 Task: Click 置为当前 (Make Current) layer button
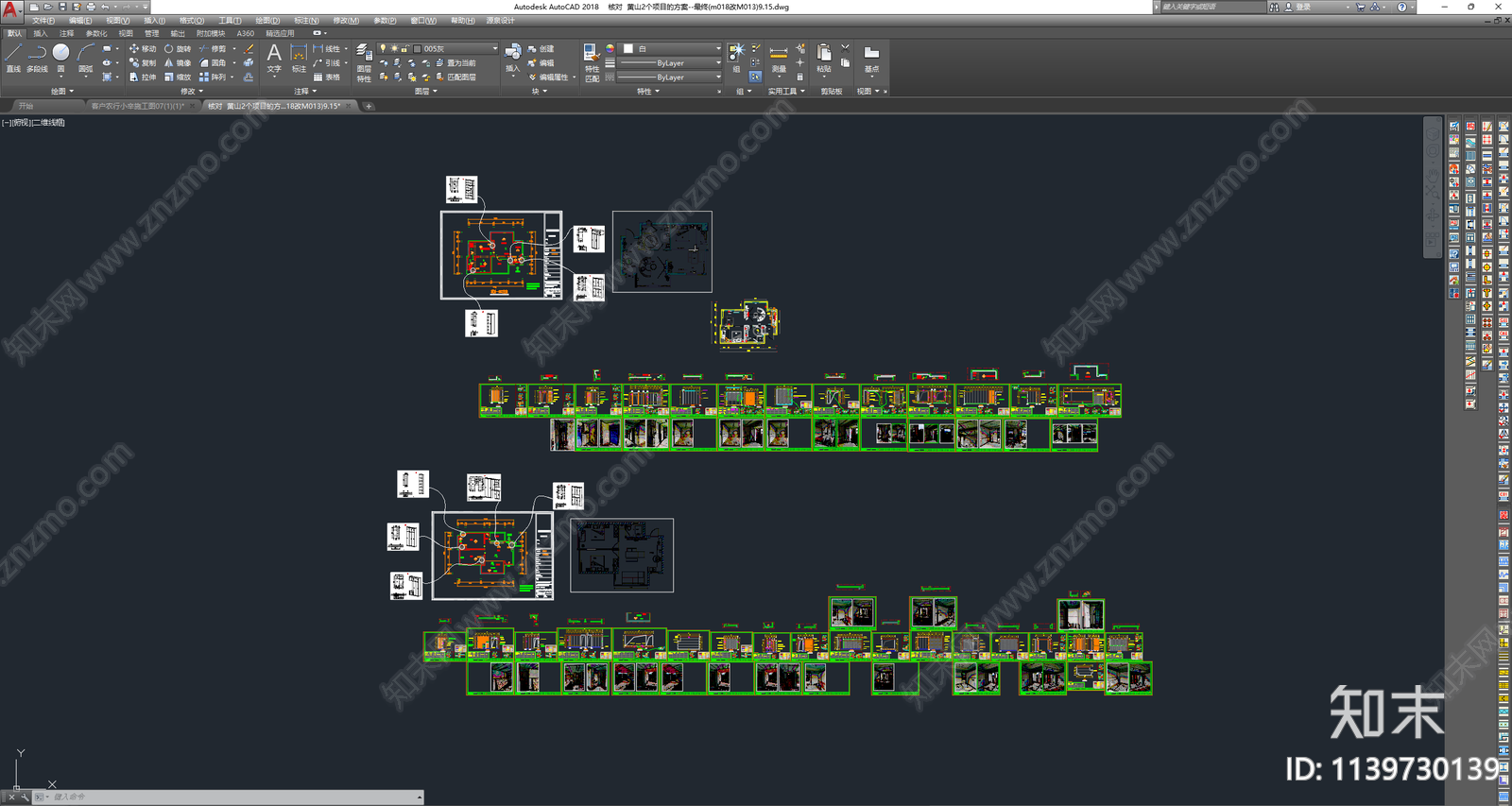455,62
